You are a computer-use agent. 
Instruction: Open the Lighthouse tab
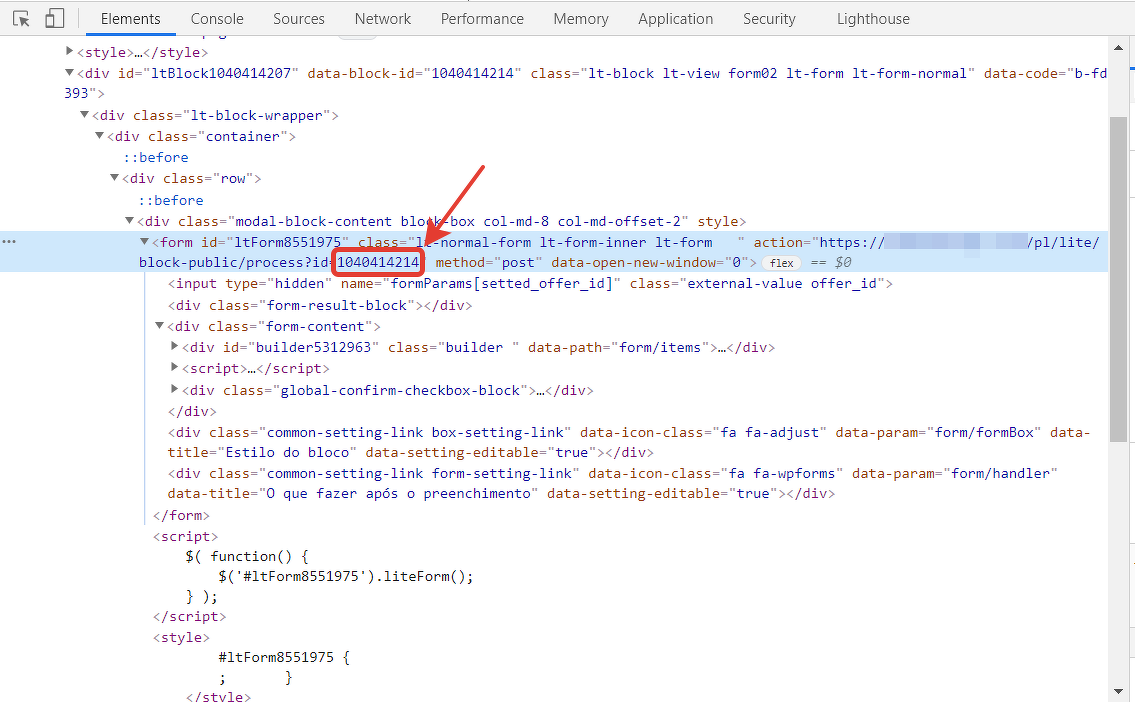[873, 19]
